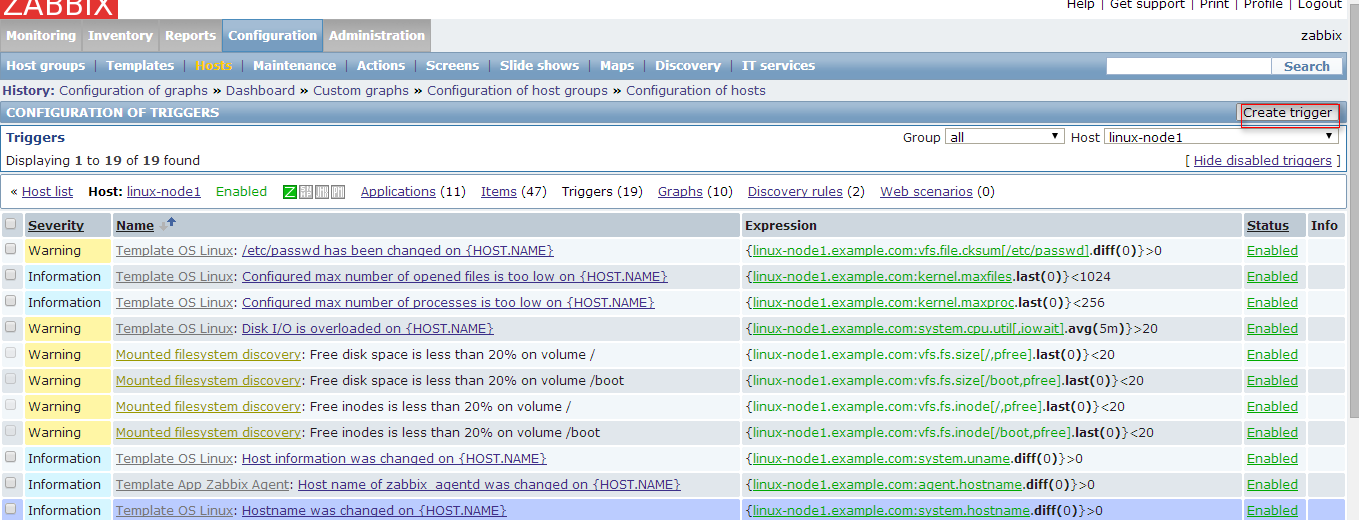The width and height of the screenshot is (1359, 520).
Task: Check the Disk I/O is overloaded trigger
Action: coord(10,328)
